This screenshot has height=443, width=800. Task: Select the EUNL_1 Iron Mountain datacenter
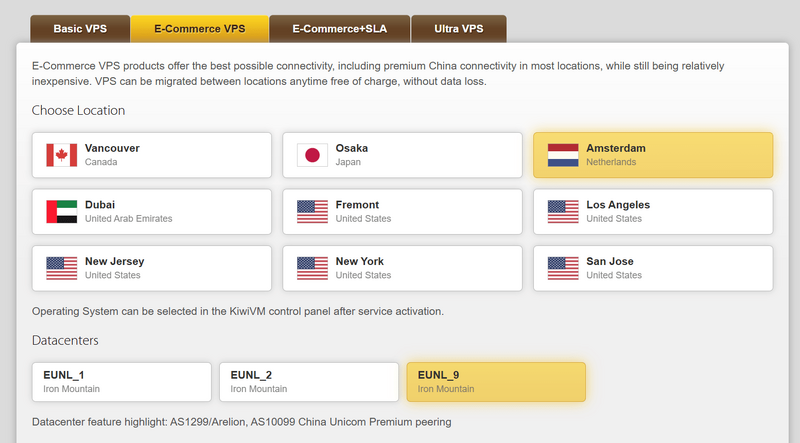pyautogui.click(x=121, y=382)
